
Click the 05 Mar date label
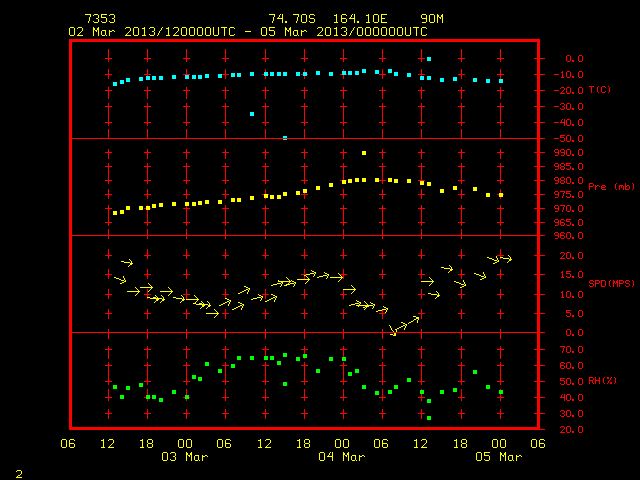coord(499,457)
